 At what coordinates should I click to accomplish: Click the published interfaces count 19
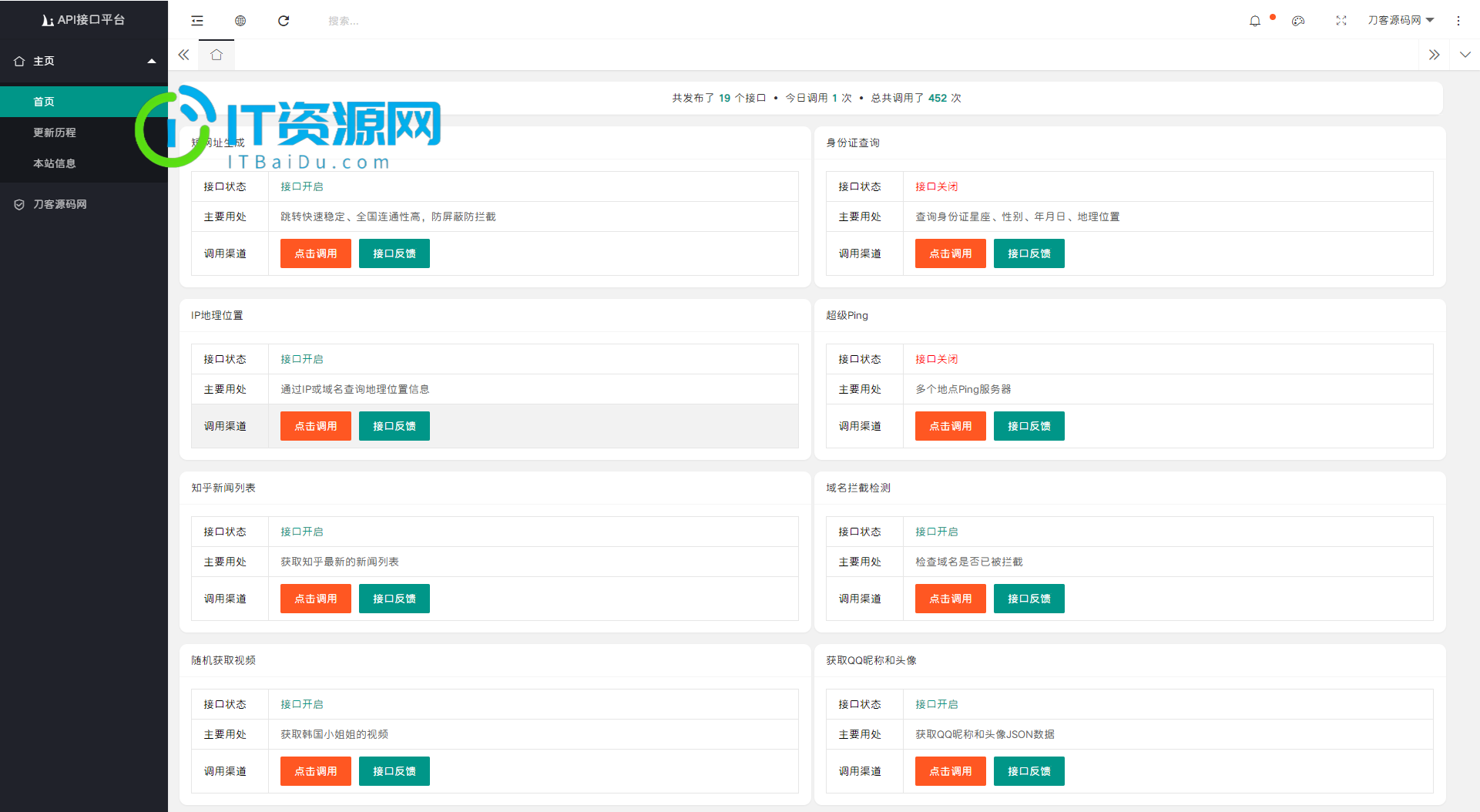725,98
